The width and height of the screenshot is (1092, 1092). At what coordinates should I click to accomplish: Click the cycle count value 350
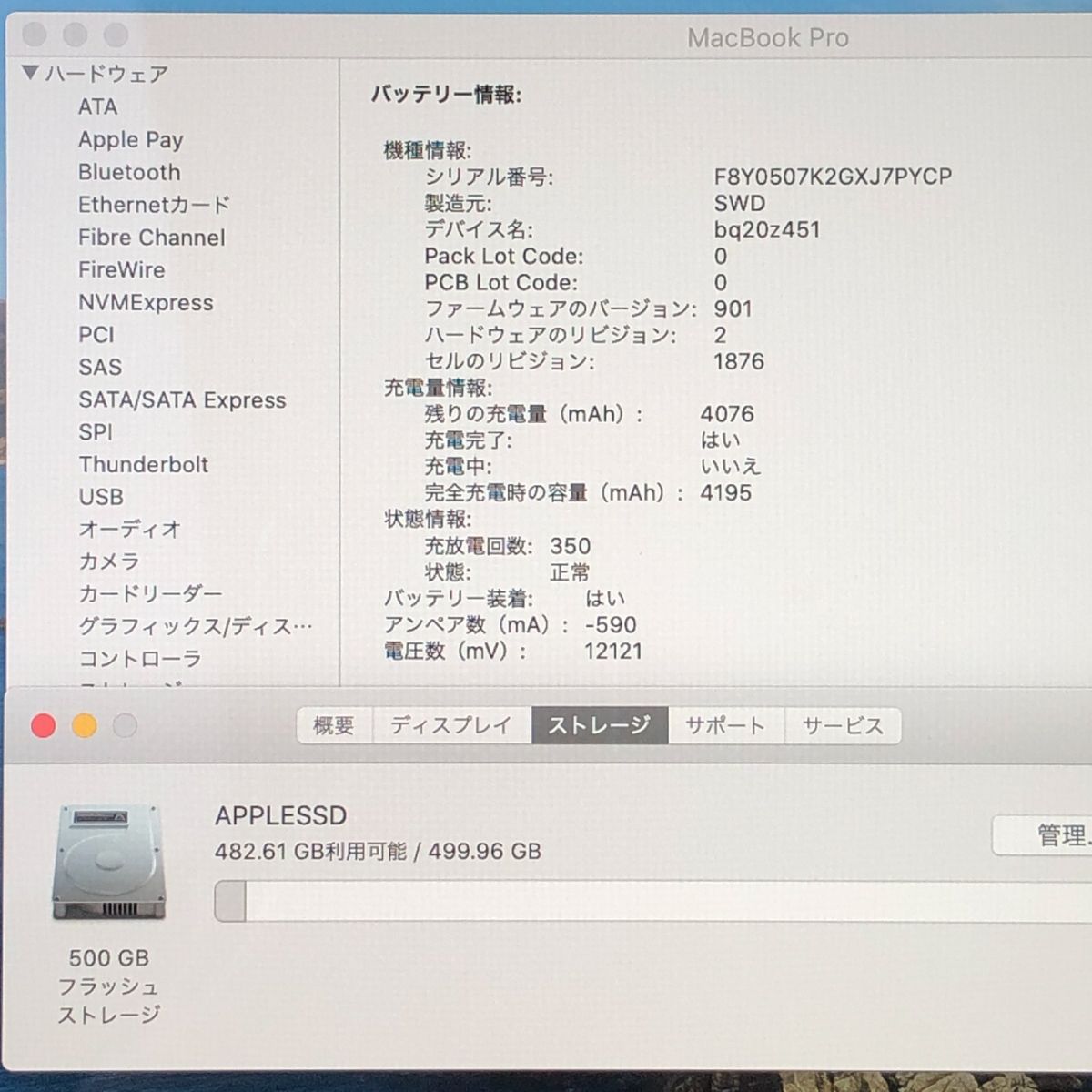pyautogui.click(x=571, y=546)
